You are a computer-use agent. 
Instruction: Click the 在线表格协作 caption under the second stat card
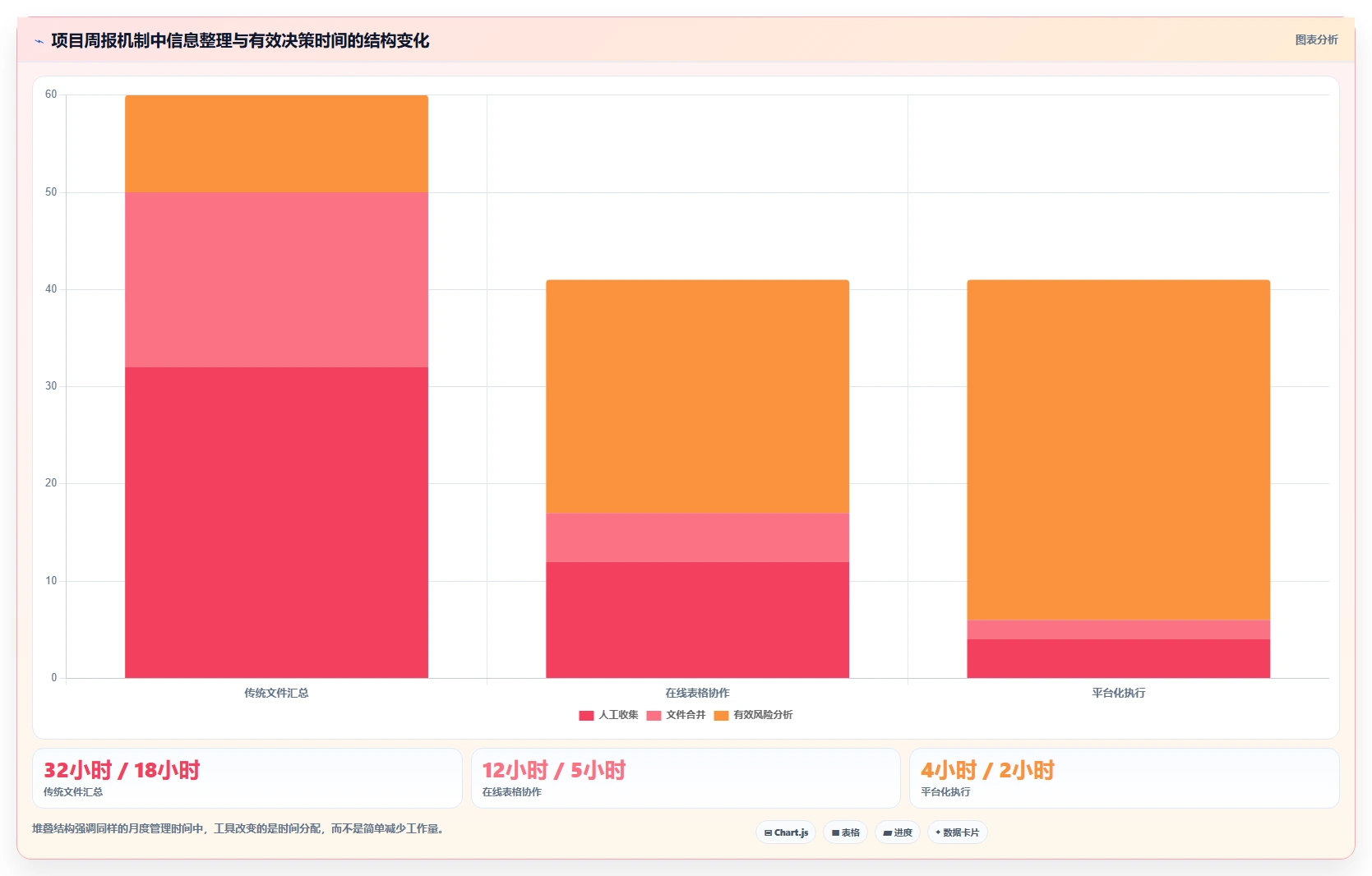(x=511, y=792)
